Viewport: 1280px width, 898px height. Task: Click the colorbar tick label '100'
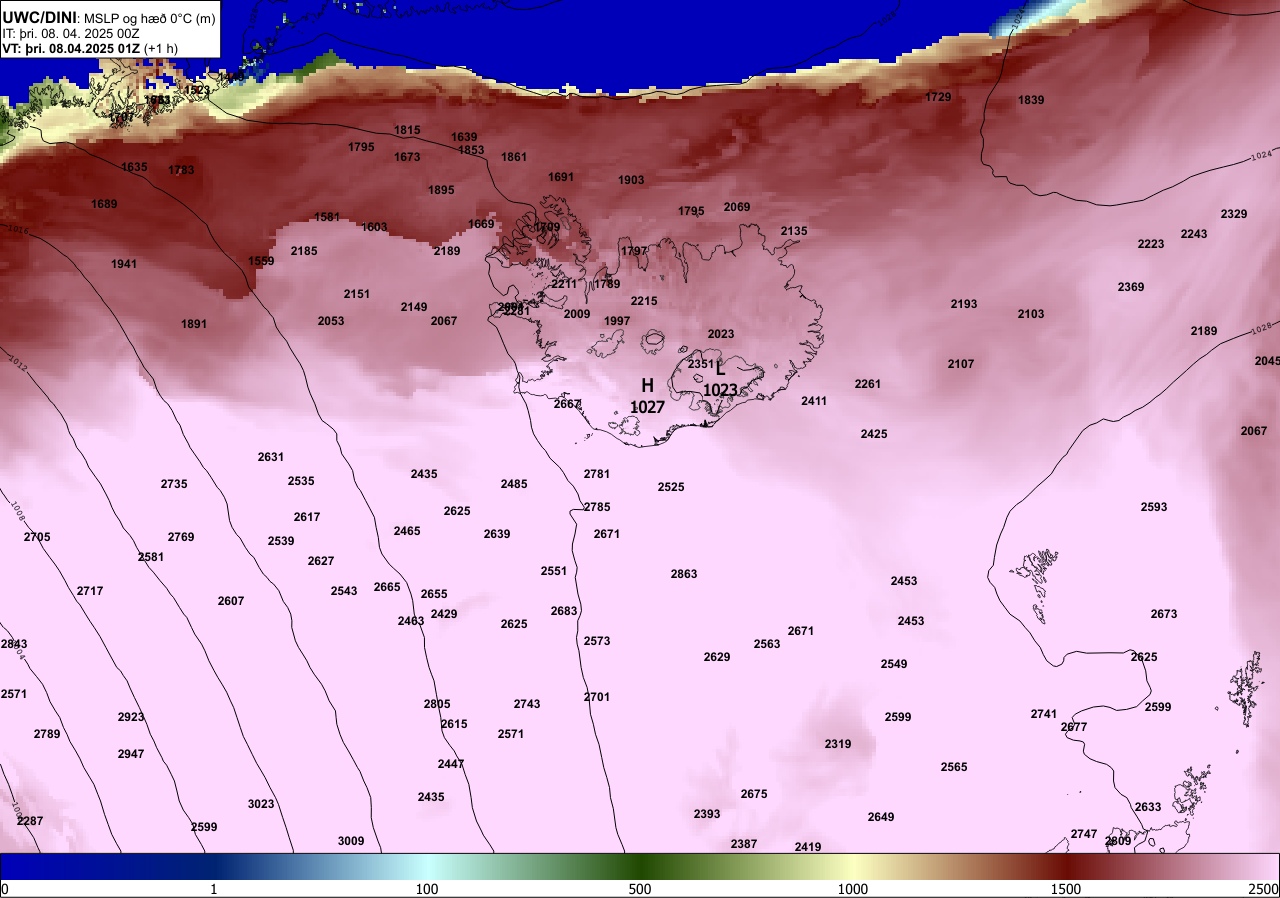(x=427, y=889)
